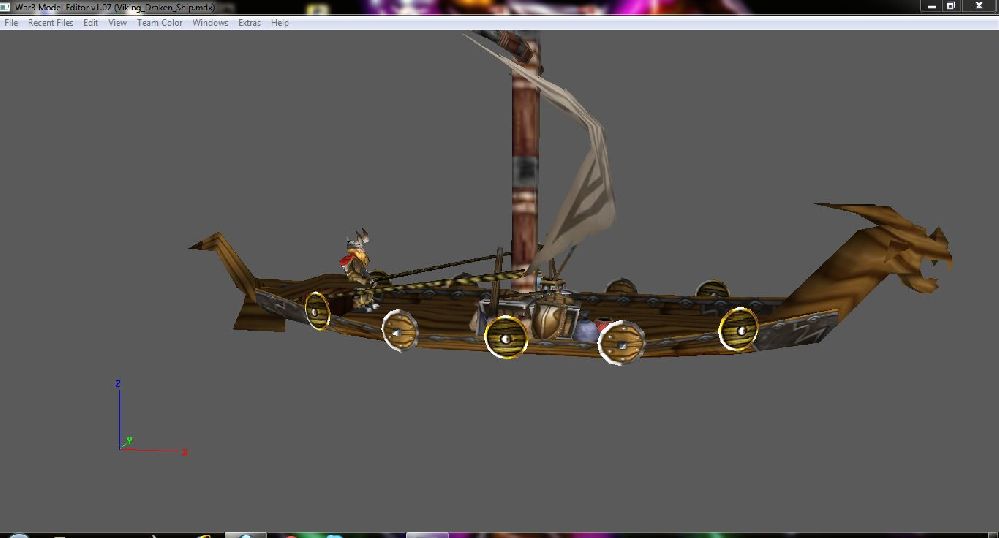This screenshot has width=999, height=538.
Task: Open the File menu
Action: (x=11, y=22)
